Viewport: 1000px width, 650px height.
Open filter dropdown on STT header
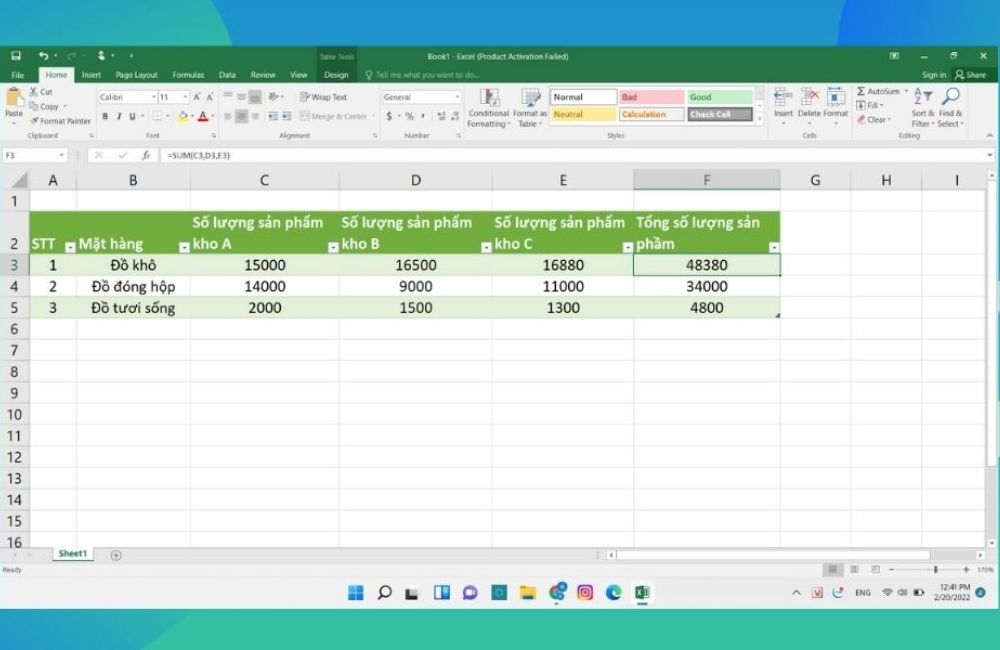tap(70, 247)
